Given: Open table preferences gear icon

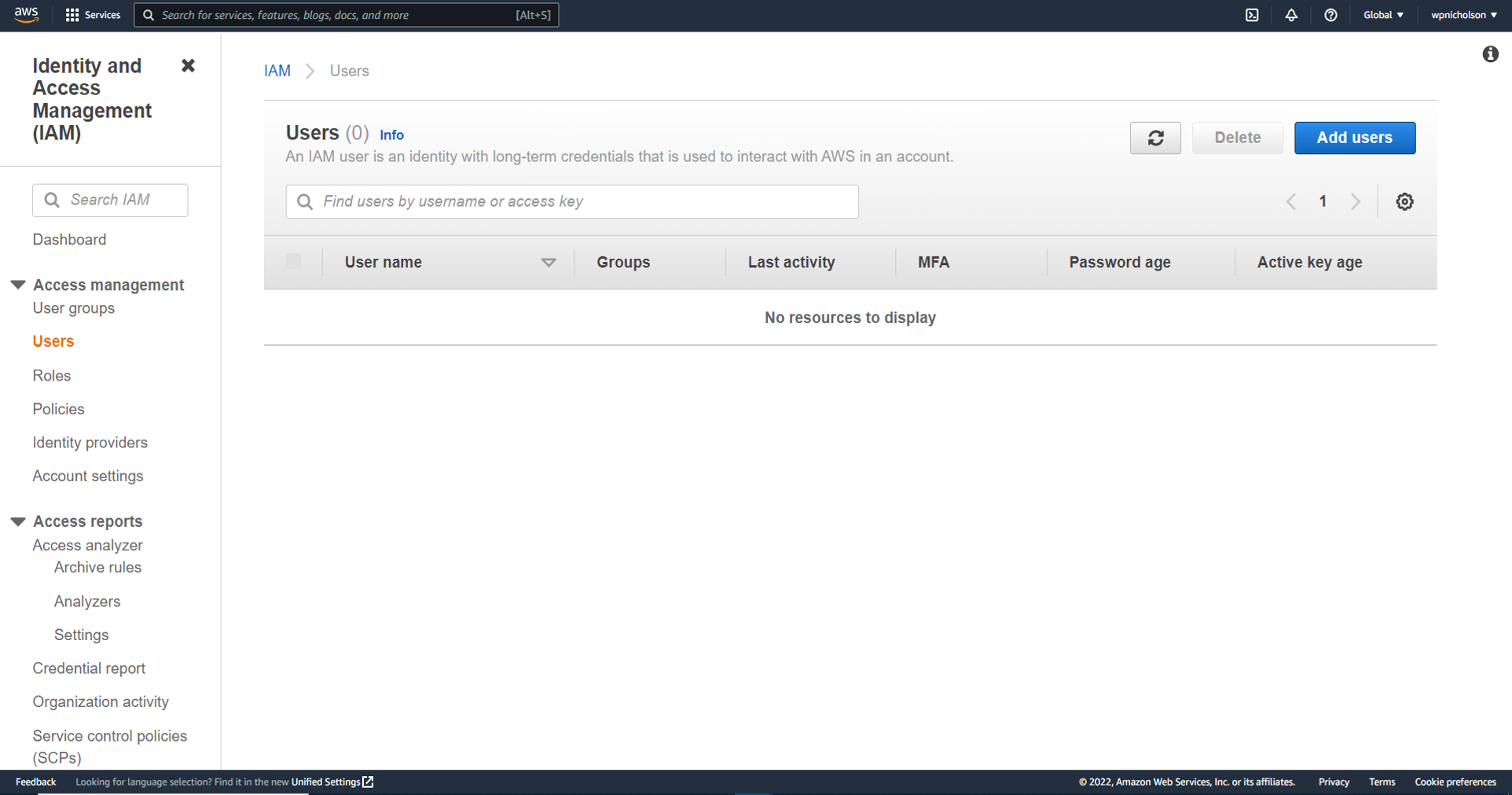Looking at the screenshot, I should coord(1404,201).
